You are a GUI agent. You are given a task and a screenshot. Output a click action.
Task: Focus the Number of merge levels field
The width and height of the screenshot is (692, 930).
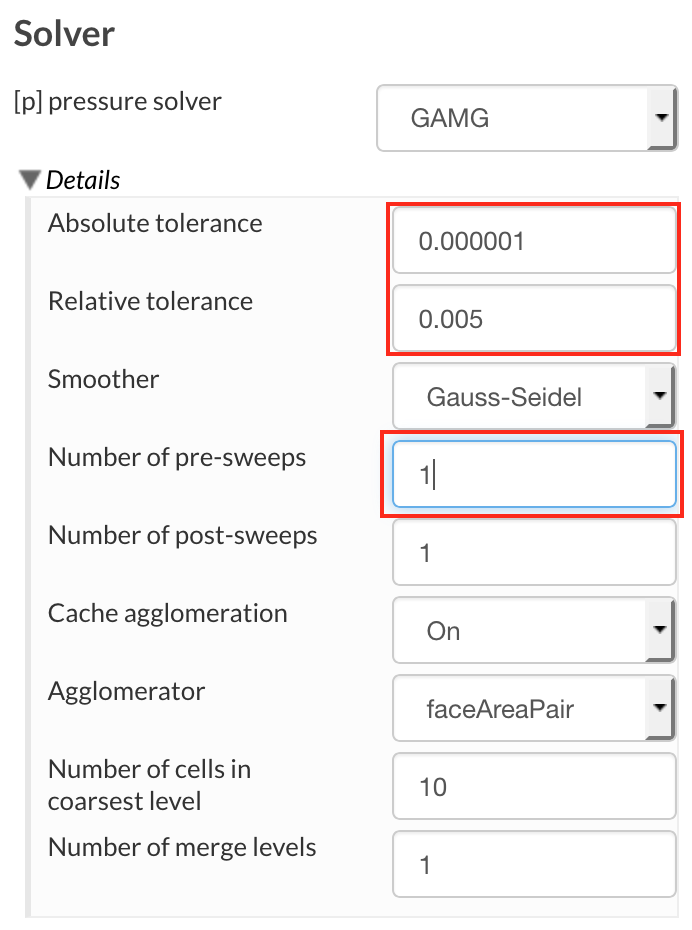click(534, 863)
